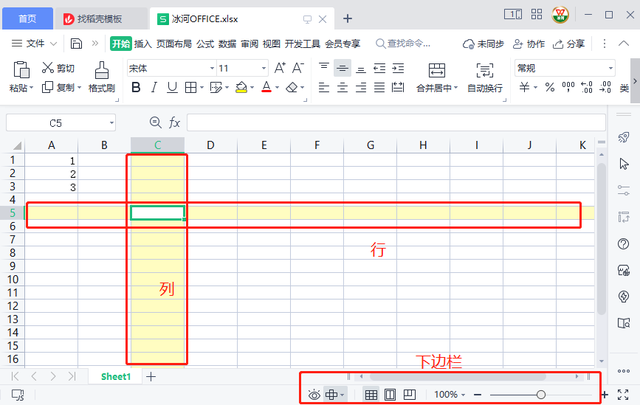Apply thousands separator format
The width and height of the screenshot is (640, 405).
coord(568,87)
